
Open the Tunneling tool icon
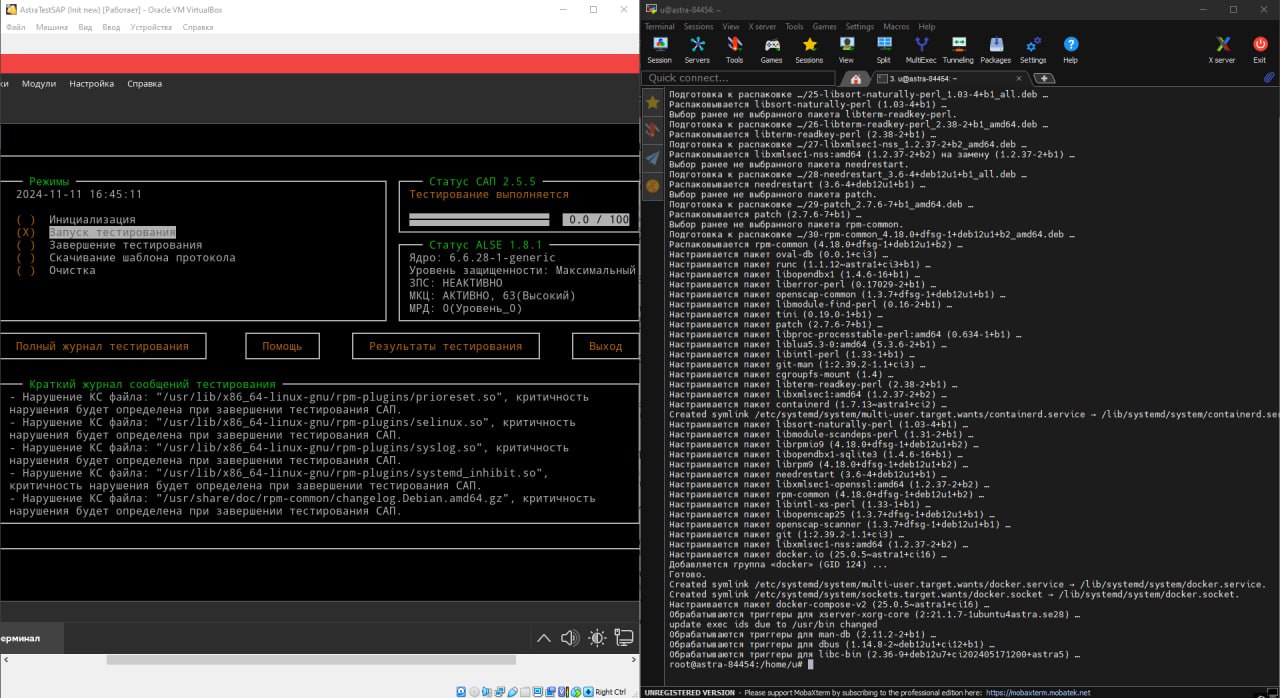[958, 50]
